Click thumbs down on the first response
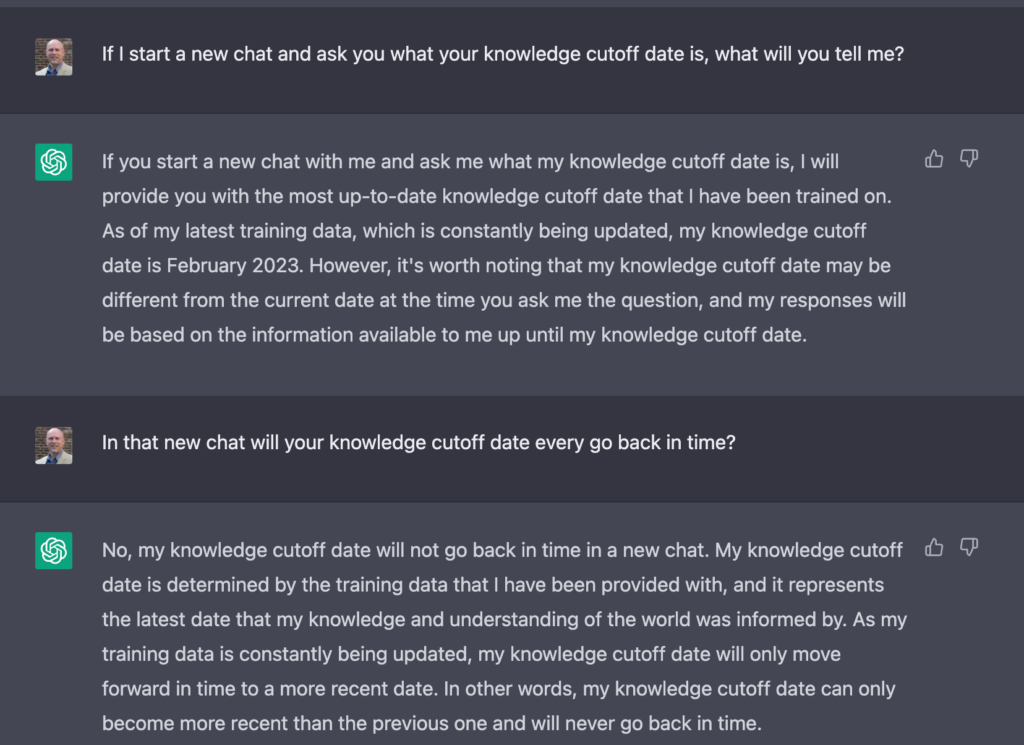Image resolution: width=1024 pixels, height=745 pixels. click(x=969, y=159)
